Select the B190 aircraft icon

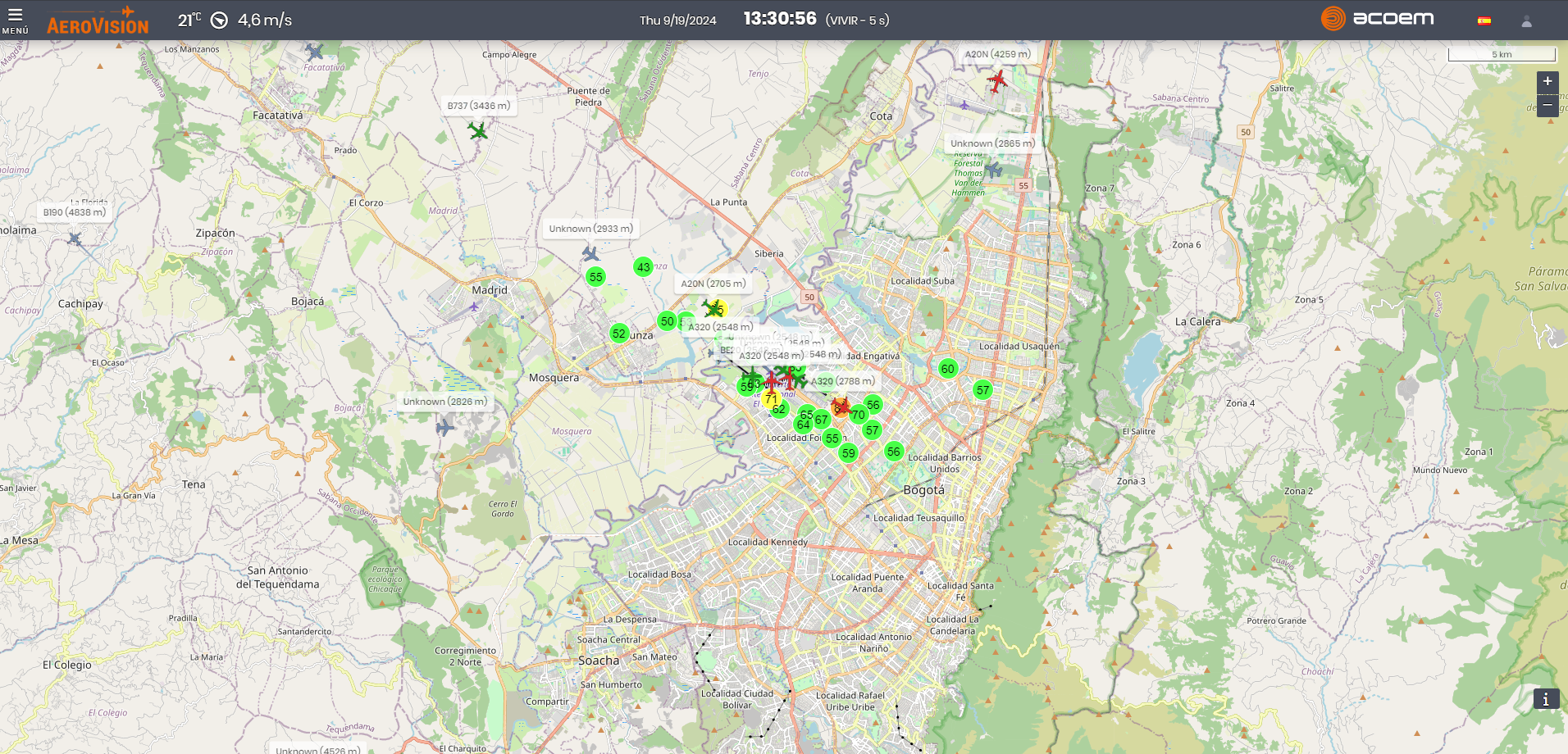click(75, 238)
